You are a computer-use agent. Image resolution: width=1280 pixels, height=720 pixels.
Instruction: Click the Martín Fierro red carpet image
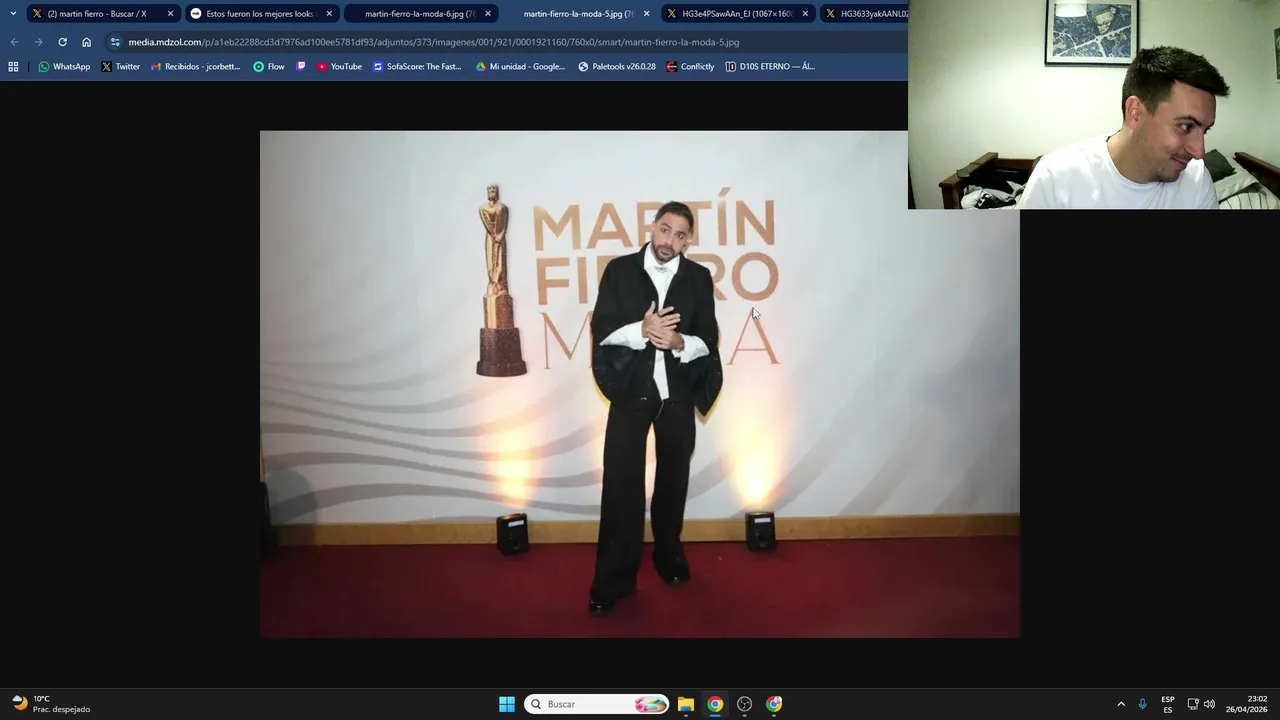640,384
